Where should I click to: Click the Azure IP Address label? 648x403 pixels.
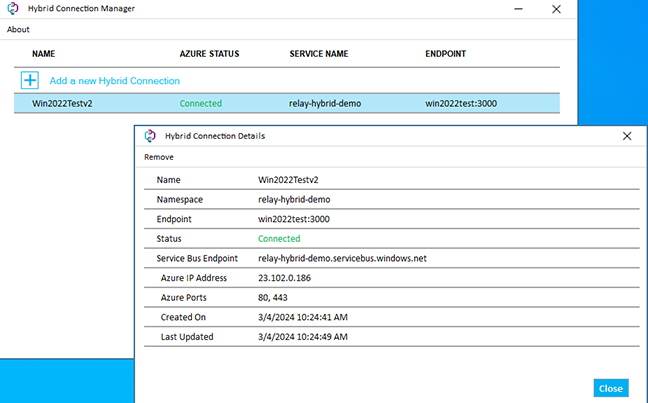tap(194, 278)
